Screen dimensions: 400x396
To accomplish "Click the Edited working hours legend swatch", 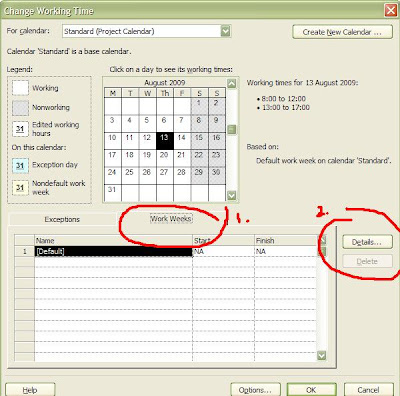I will [x=20, y=129].
